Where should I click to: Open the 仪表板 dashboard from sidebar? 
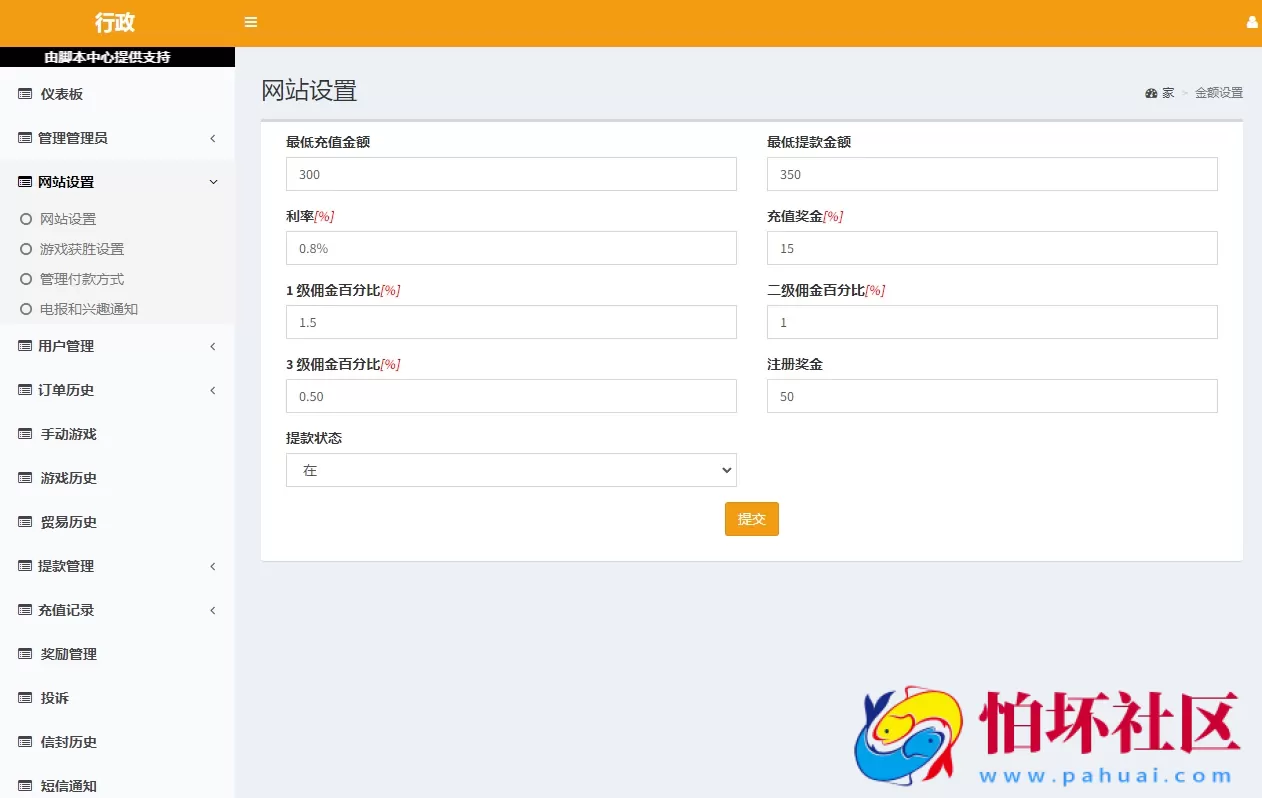tap(60, 93)
